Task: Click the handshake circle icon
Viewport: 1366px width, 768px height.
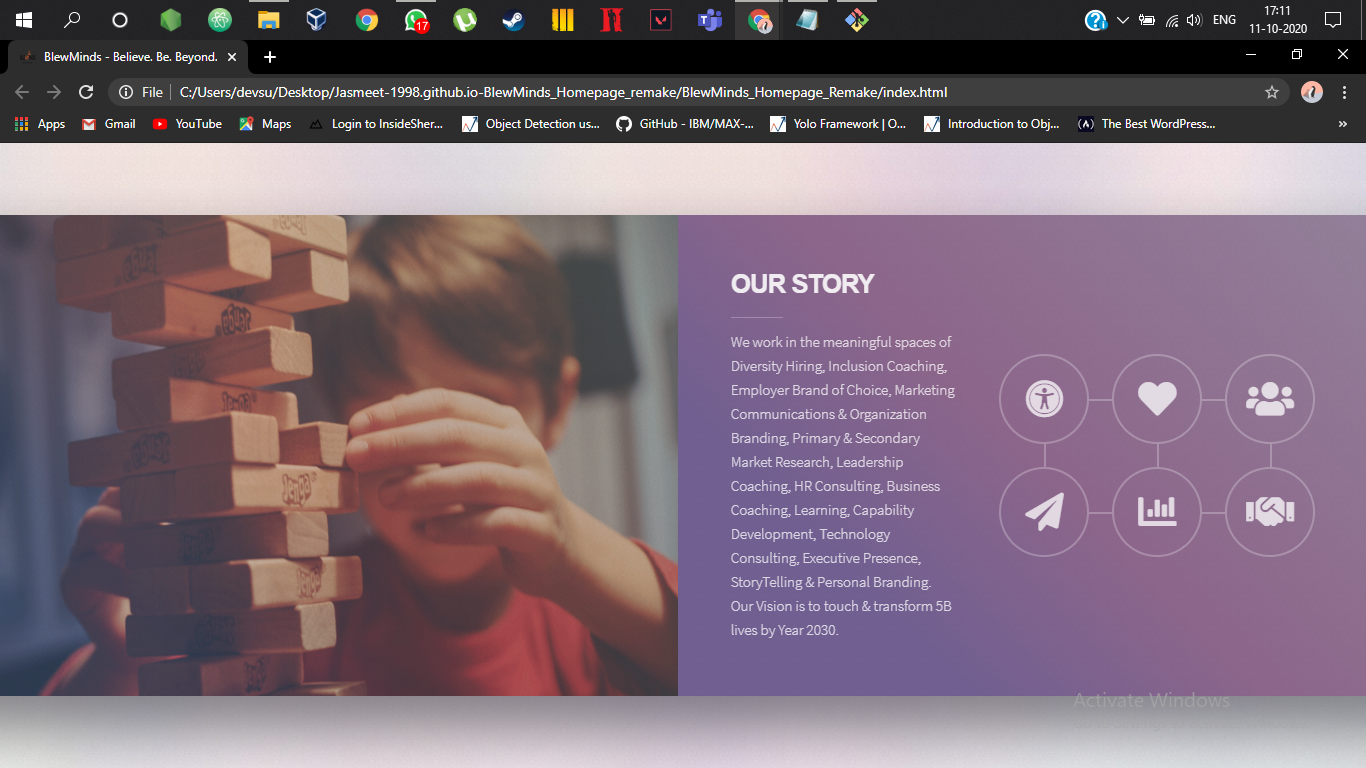Action: 1270,512
